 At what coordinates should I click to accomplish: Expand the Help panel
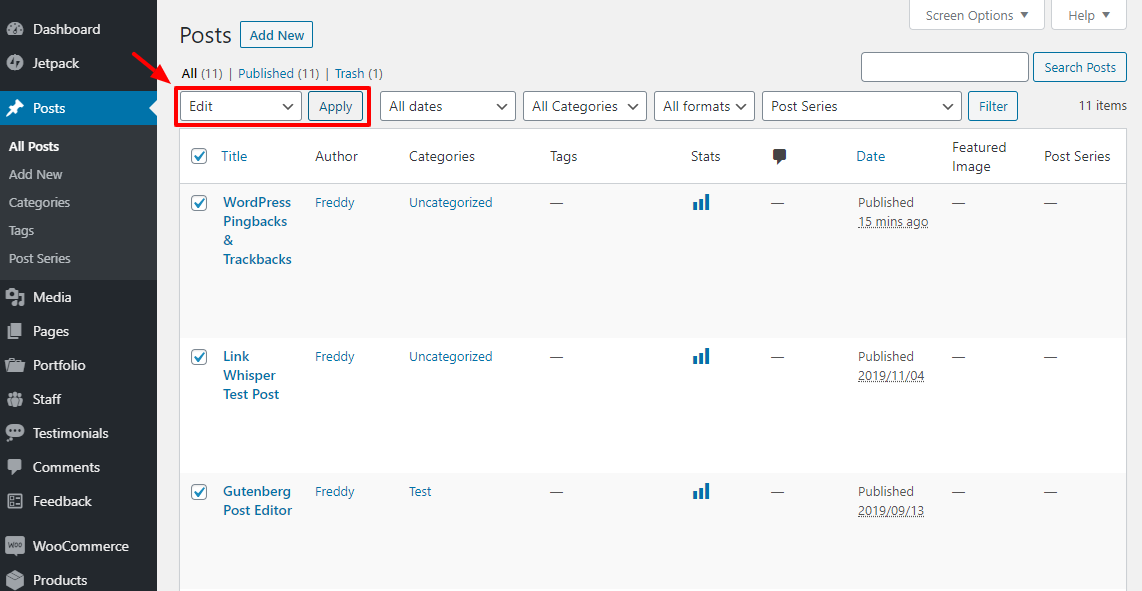[x=1089, y=15]
